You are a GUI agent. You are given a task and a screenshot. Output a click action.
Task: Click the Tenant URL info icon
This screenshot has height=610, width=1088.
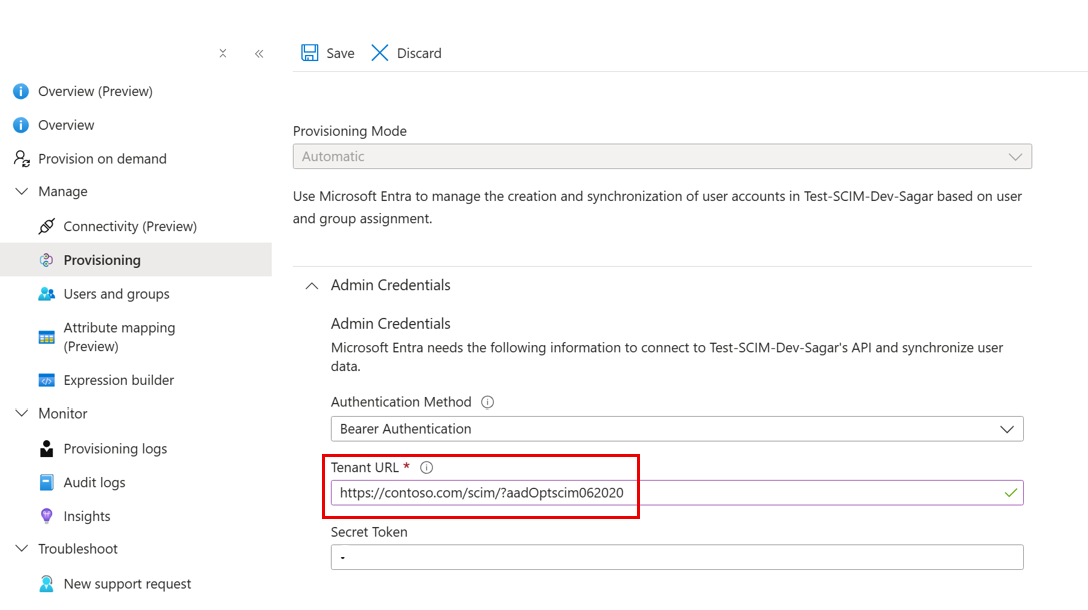(427, 468)
